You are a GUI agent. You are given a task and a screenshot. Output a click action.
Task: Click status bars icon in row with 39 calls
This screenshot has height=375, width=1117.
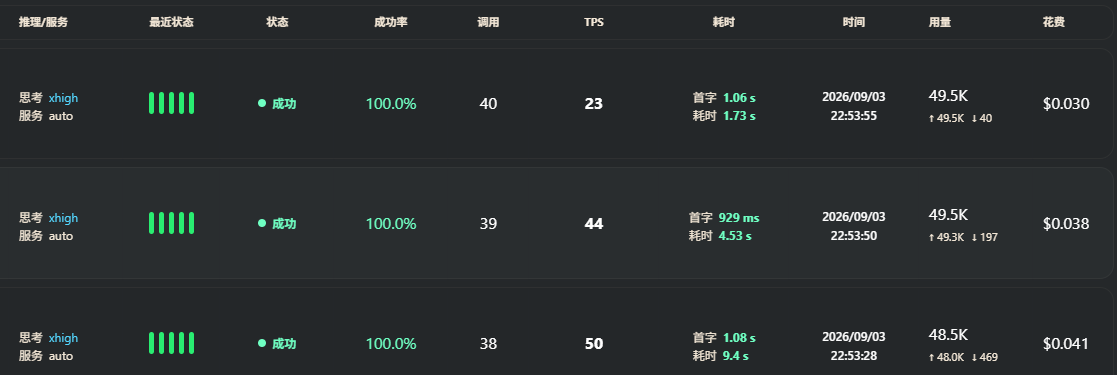point(172,223)
